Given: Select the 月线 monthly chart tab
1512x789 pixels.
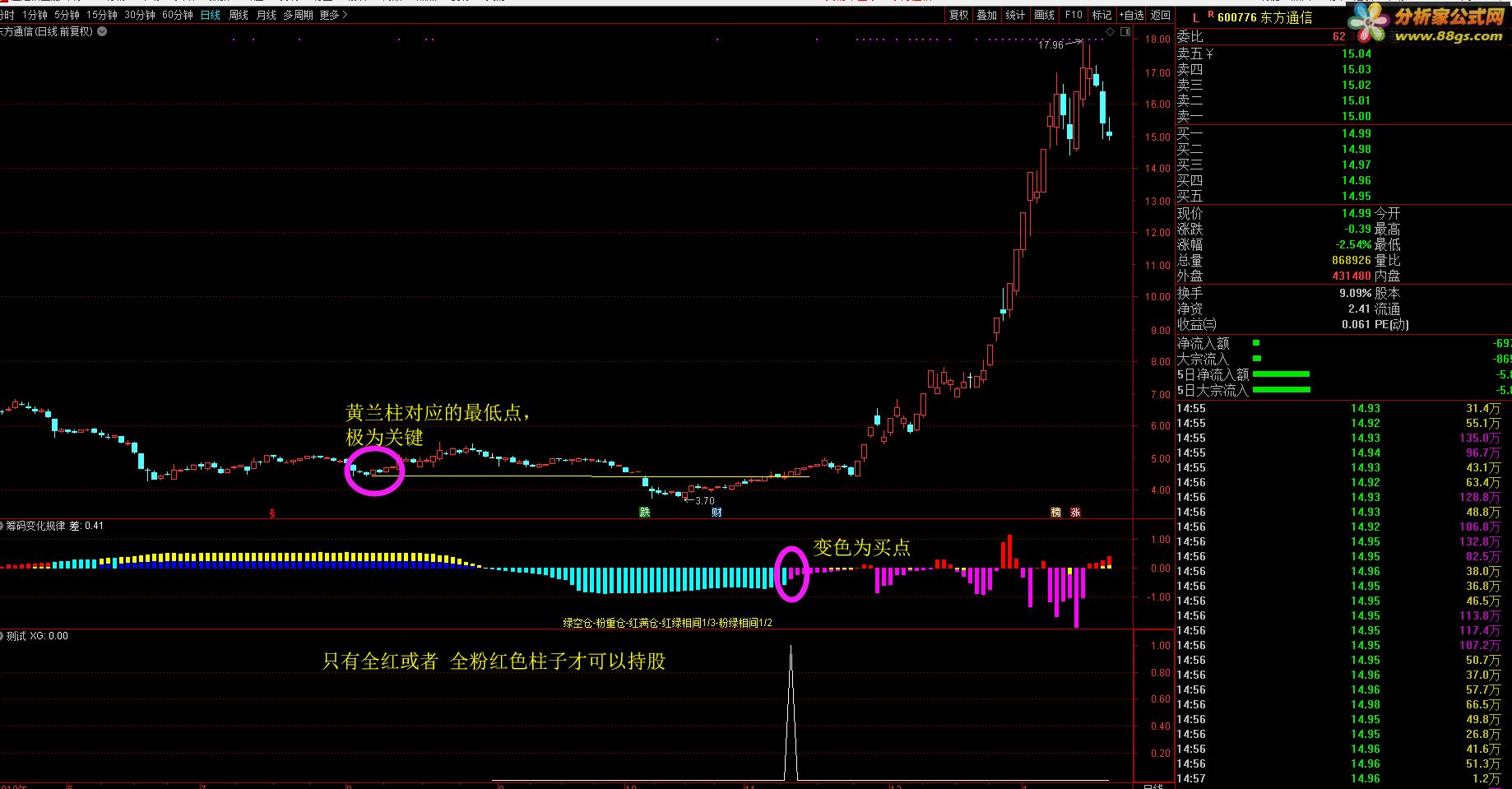Looking at the screenshot, I should tap(266, 15).
